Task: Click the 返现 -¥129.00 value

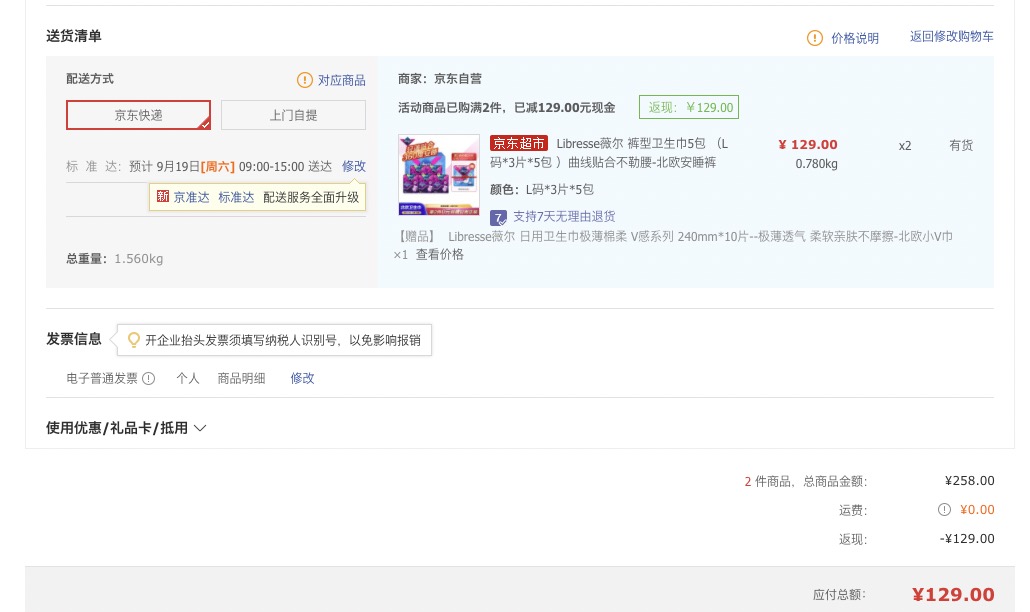Action: pos(967,538)
